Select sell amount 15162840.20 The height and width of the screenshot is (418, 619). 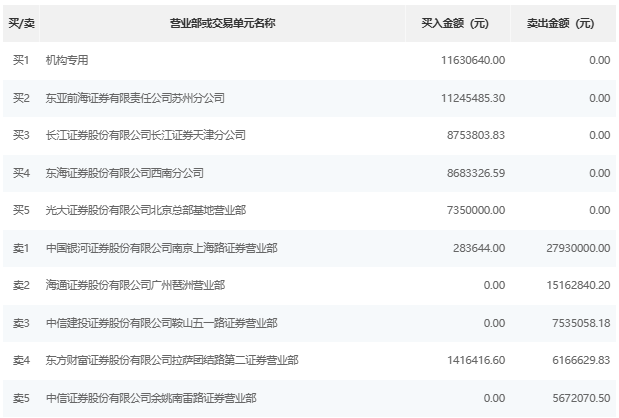point(578,285)
